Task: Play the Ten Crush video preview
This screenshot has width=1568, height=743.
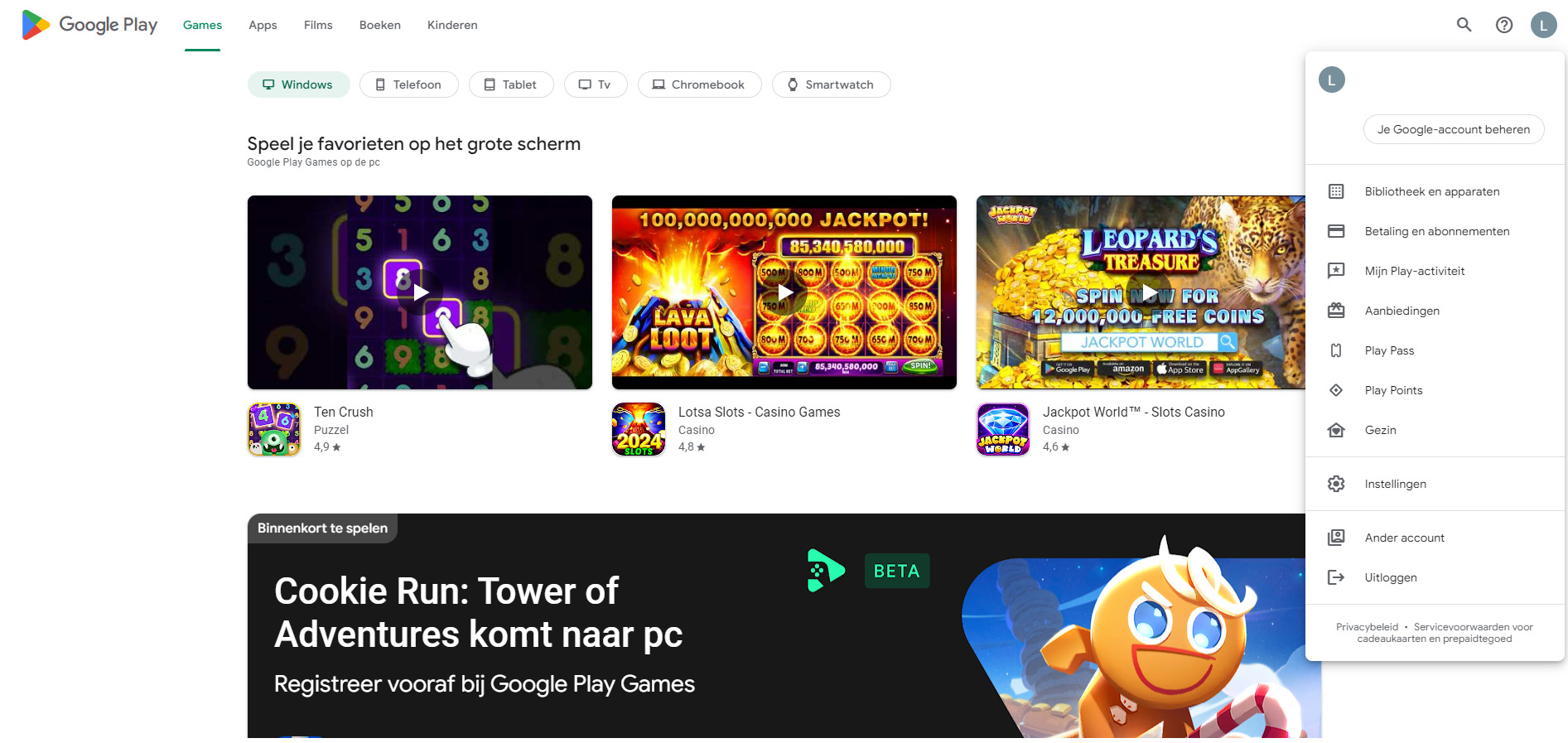Action: tap(420, 292)
